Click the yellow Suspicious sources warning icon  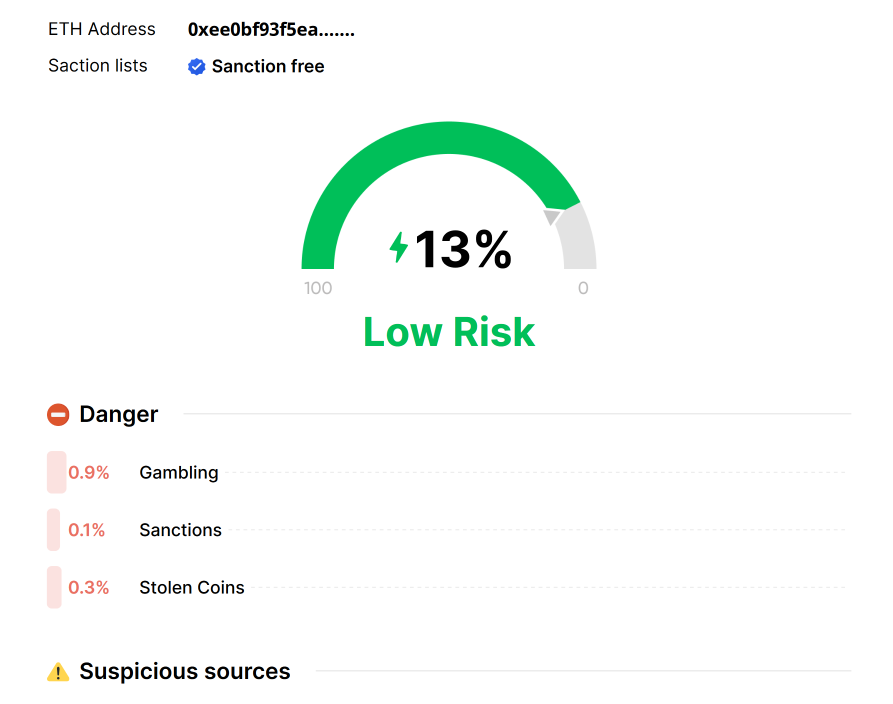[x=58, y=672]
